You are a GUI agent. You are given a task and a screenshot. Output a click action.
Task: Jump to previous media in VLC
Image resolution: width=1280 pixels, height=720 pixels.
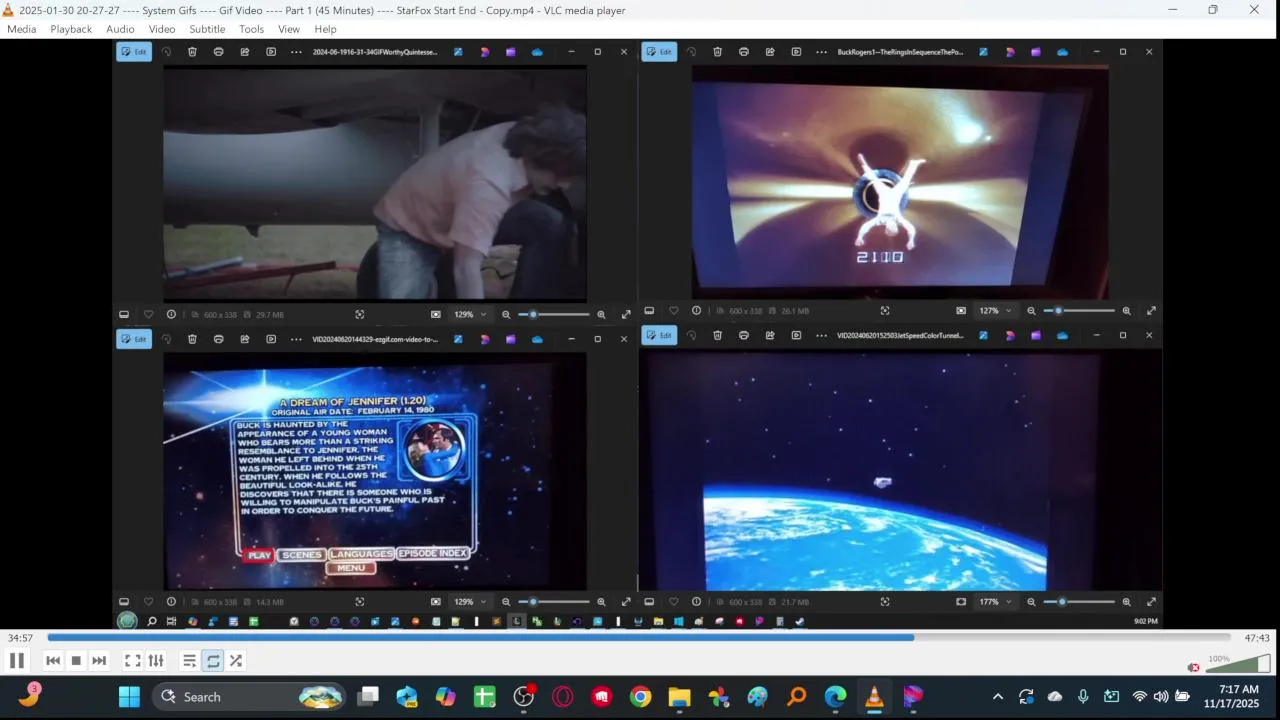click(53, 660)
